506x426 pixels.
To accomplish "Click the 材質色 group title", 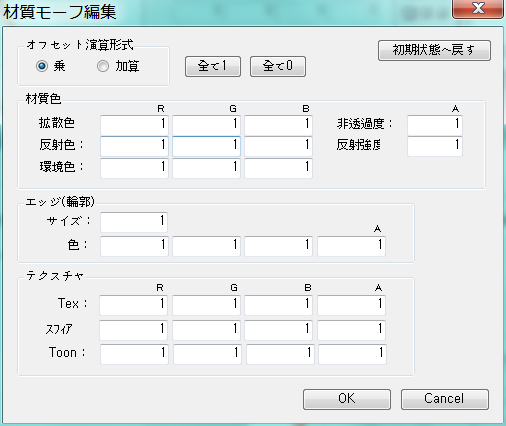I will tap(43, 99).
